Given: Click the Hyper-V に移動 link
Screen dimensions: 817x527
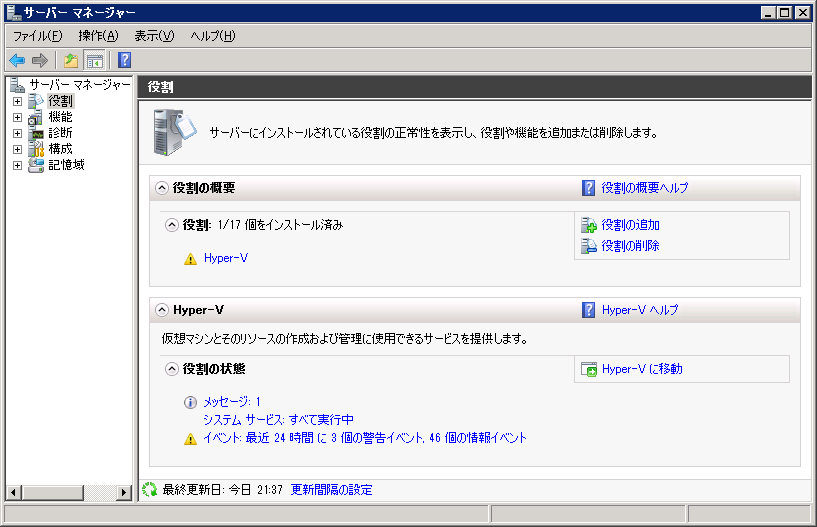Looking at the screenshot, I should click(x=641, y=369).
